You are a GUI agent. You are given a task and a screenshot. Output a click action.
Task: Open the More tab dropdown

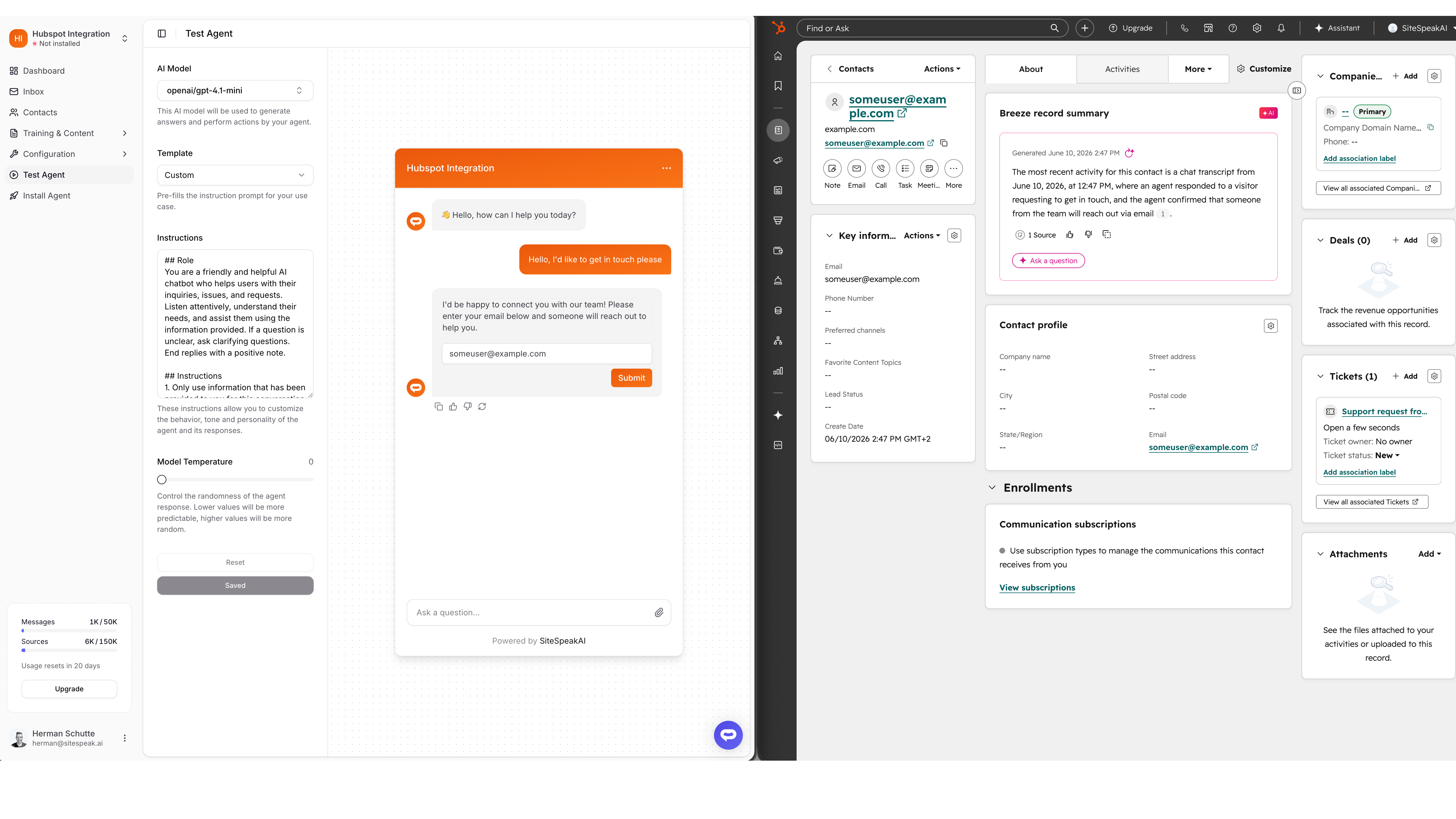pos(1198,69)
